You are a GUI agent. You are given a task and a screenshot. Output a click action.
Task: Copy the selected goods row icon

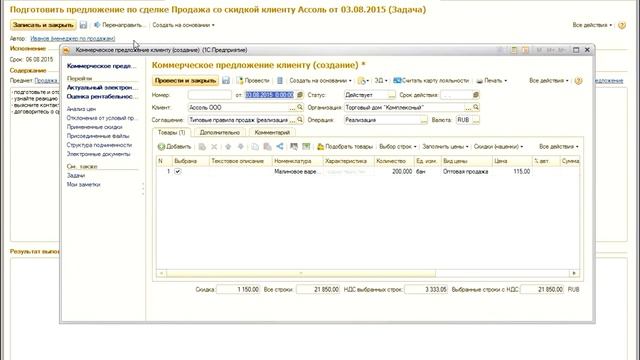click(x=202, y=147)
